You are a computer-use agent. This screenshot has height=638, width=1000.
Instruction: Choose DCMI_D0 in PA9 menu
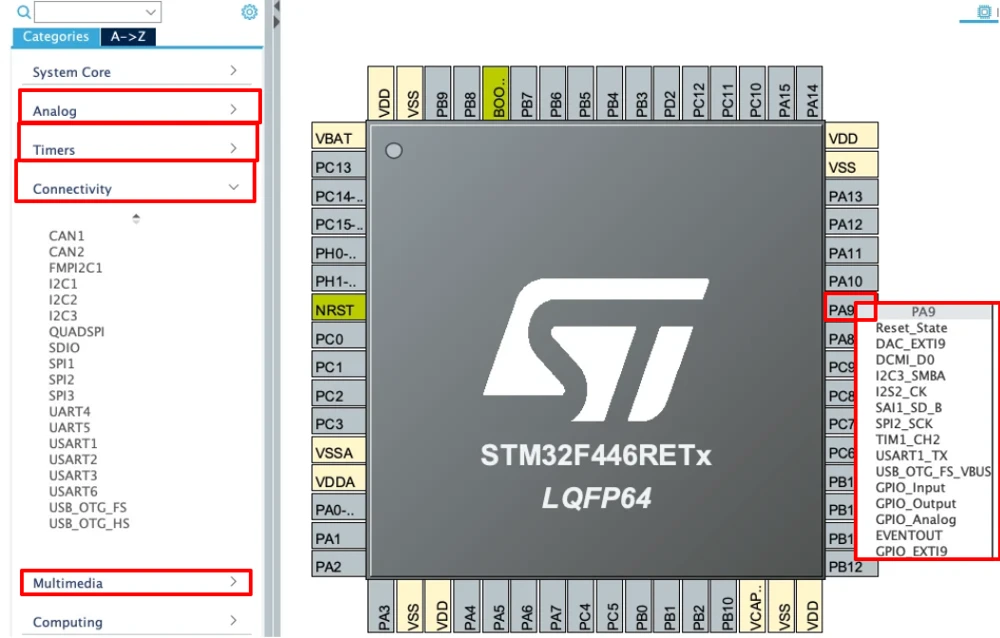[904, 360]
